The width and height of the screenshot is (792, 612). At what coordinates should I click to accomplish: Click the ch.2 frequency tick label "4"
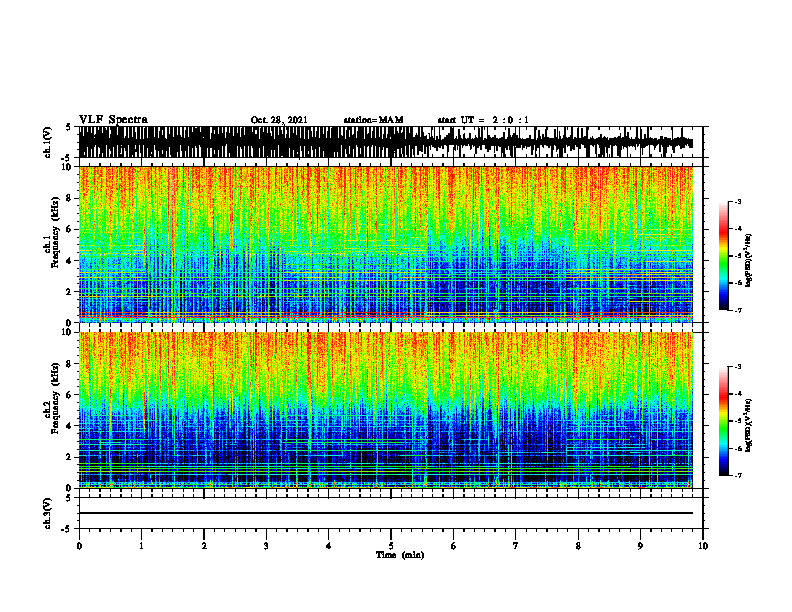(x=71, y=426)
